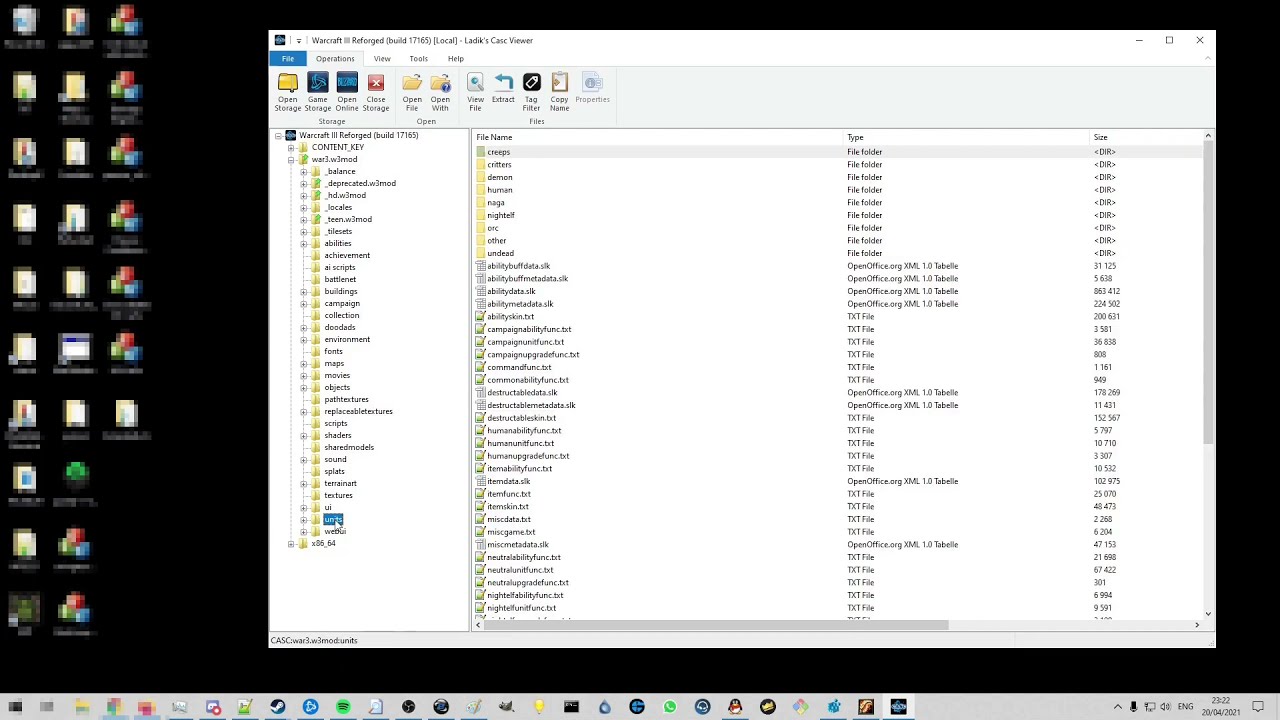Collapse the Warcraft III Reforged root node
The image size is (1280, 720).
point(279,135)
